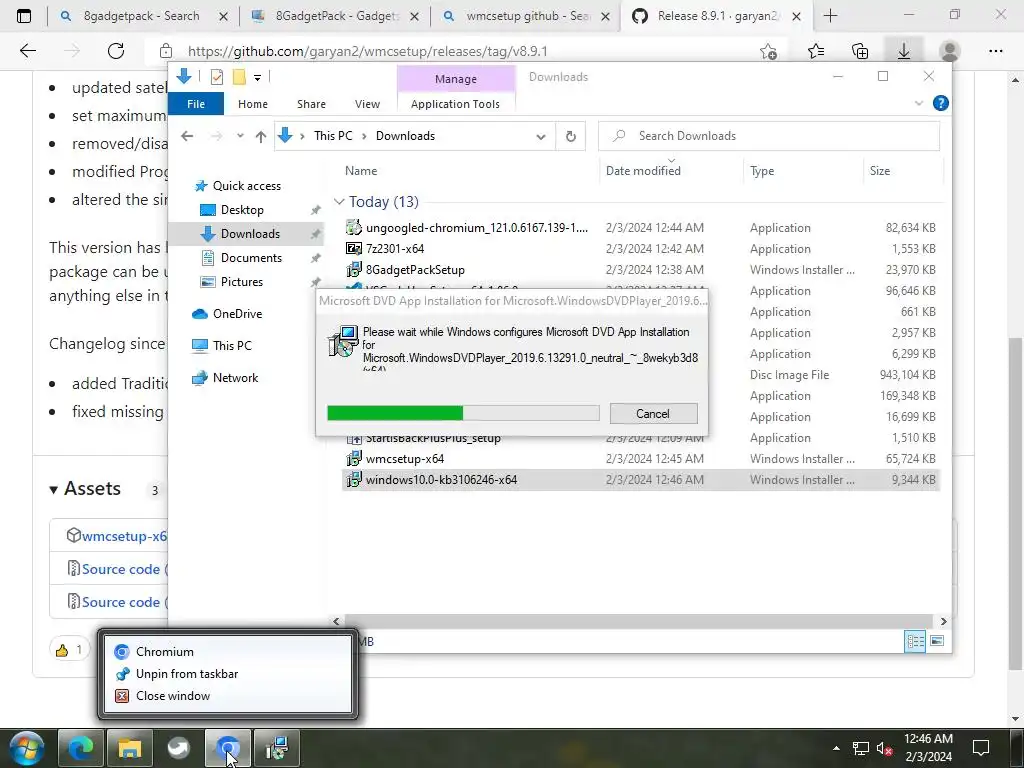Select OneDrive in the navigation pane
The image size is (1024, 768).
coord(237,314)
